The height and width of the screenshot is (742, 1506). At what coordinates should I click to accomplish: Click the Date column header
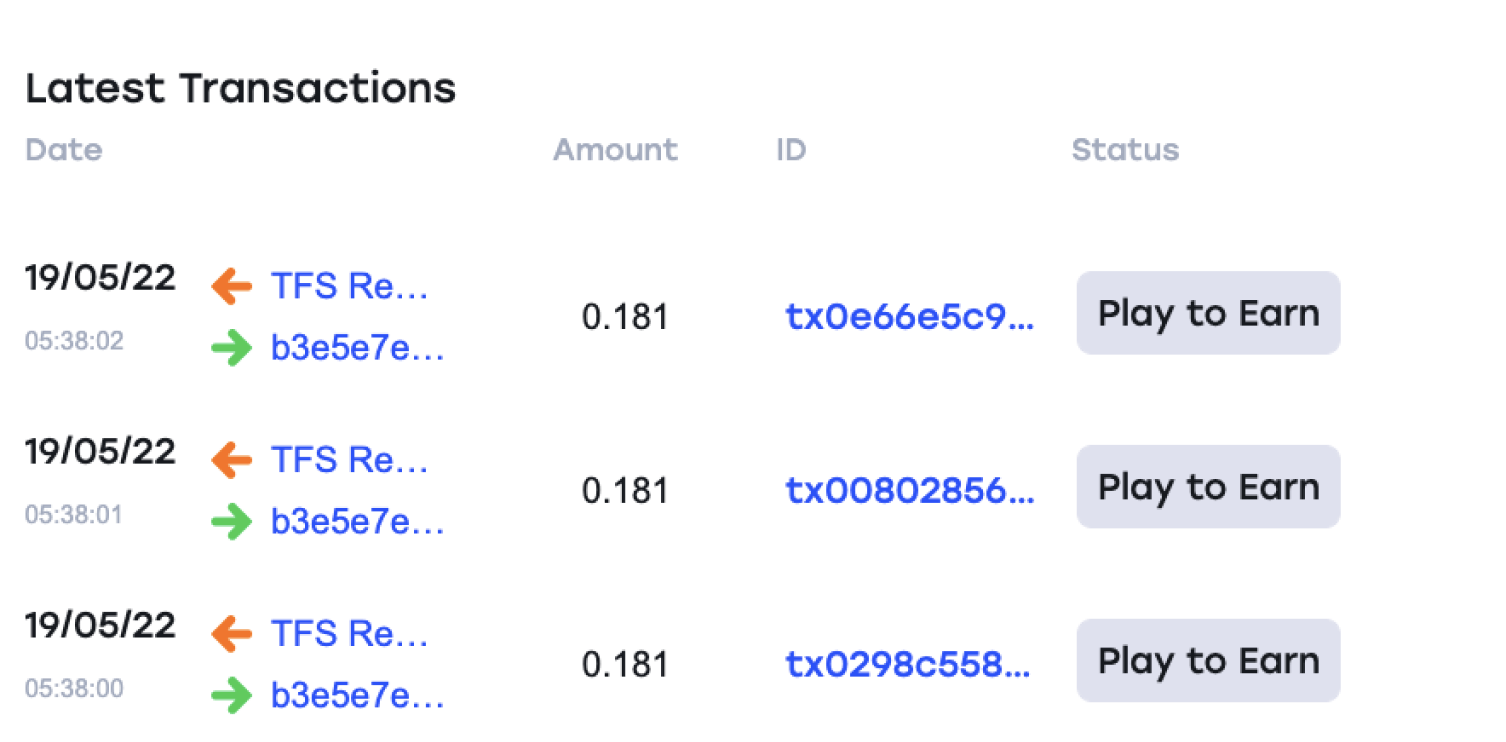64,150
